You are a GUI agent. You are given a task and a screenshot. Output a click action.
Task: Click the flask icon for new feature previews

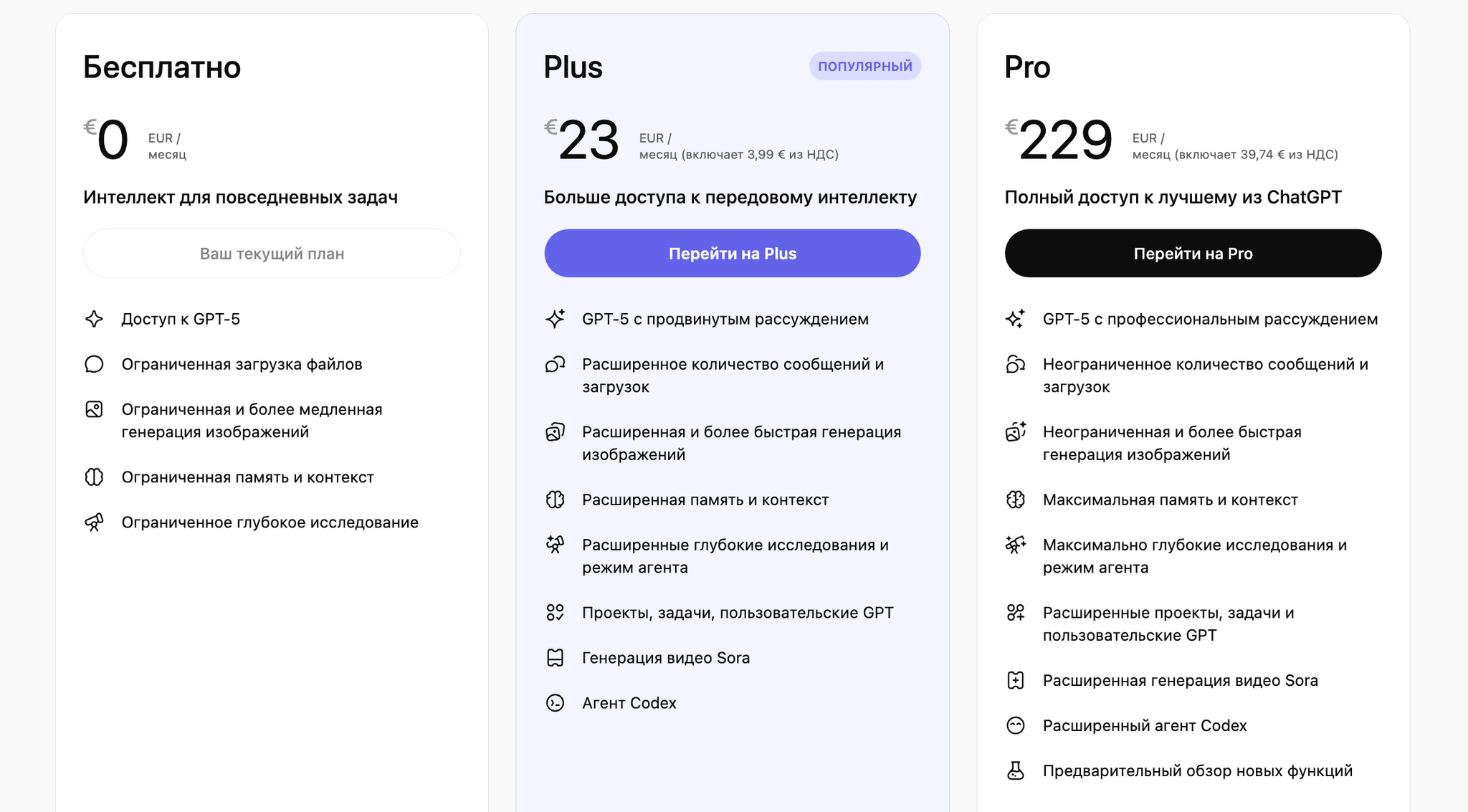(x=1016, y=771)
